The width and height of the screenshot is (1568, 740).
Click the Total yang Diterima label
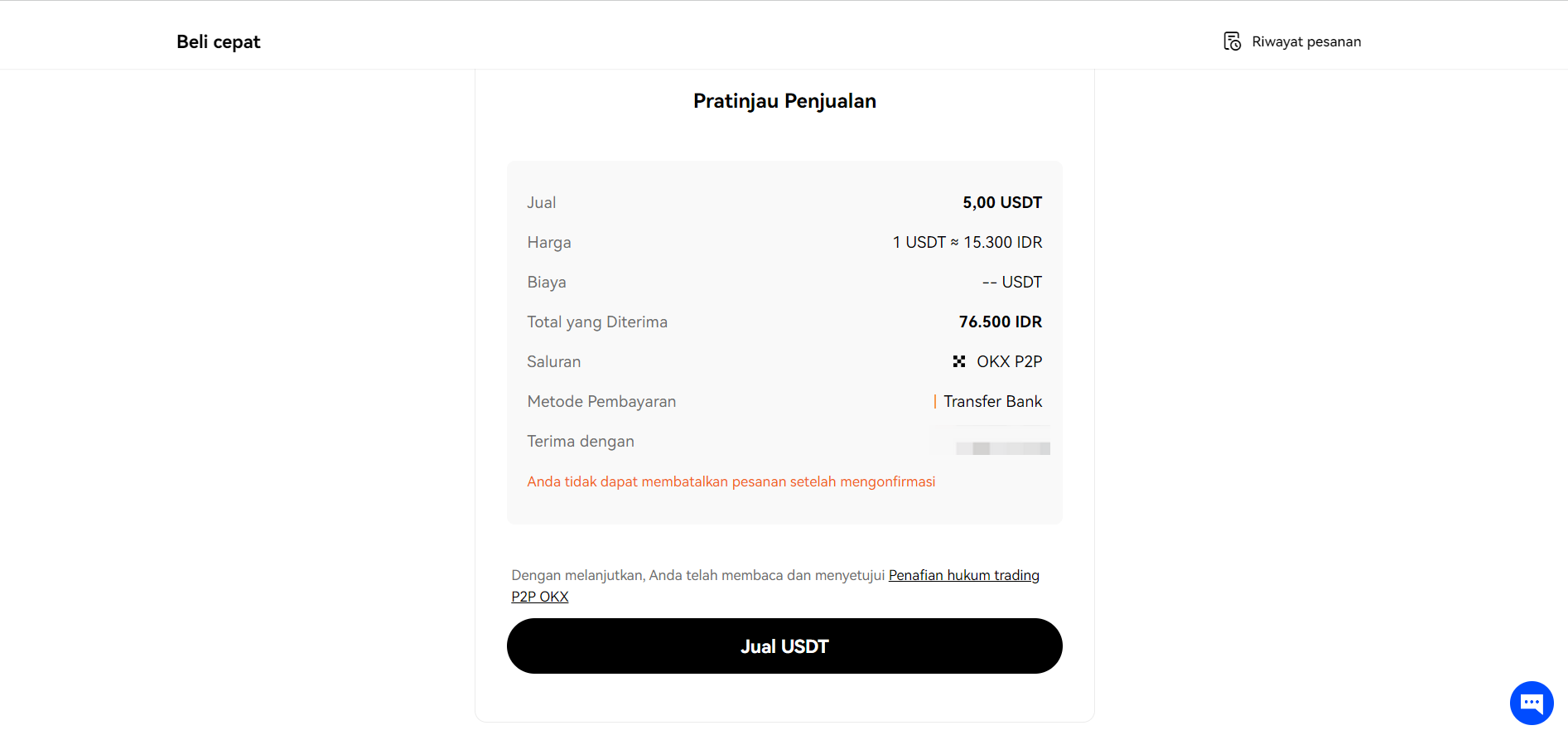597,322
